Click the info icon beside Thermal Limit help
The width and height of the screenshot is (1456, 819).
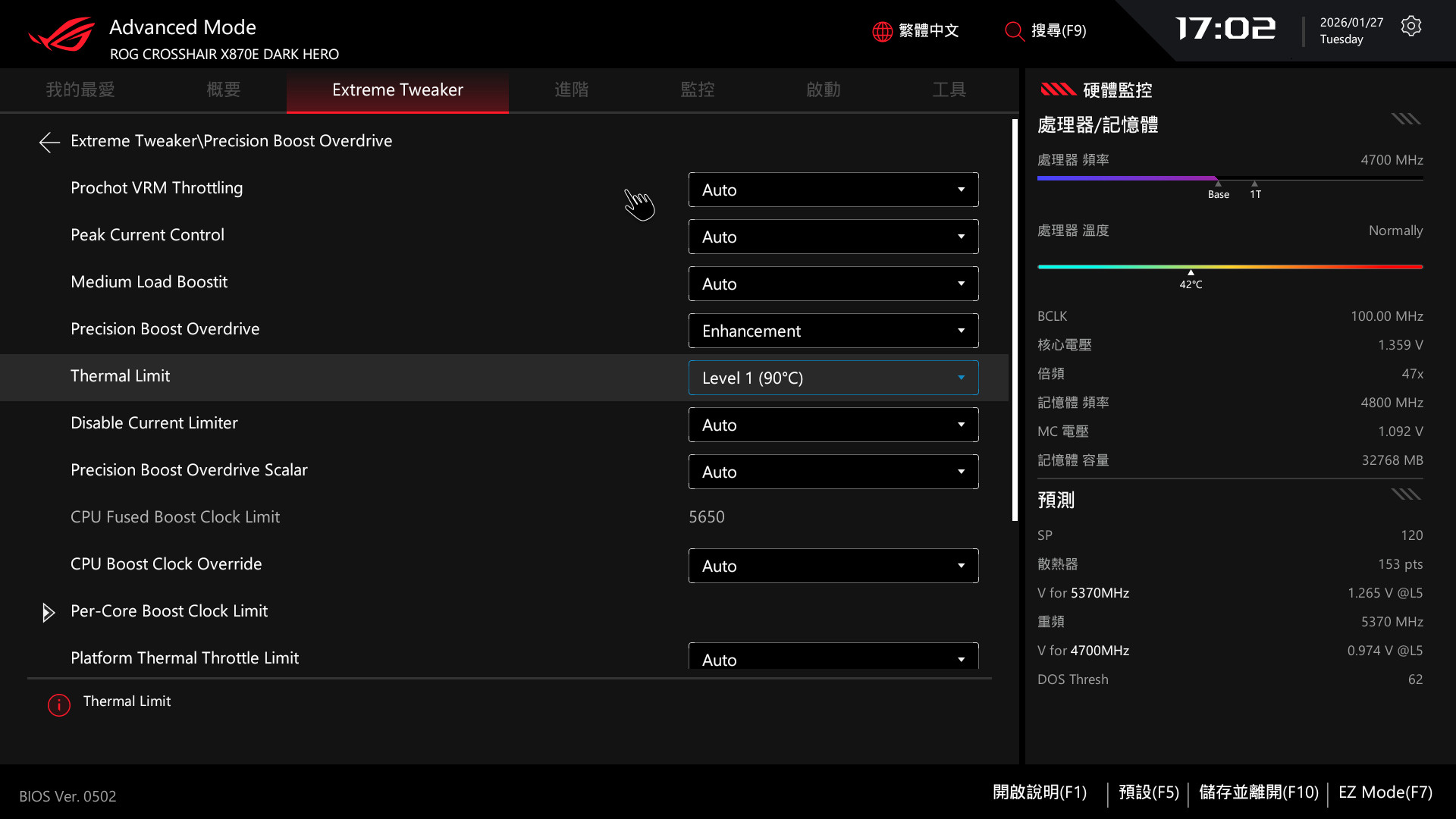(x=59, y=704)
